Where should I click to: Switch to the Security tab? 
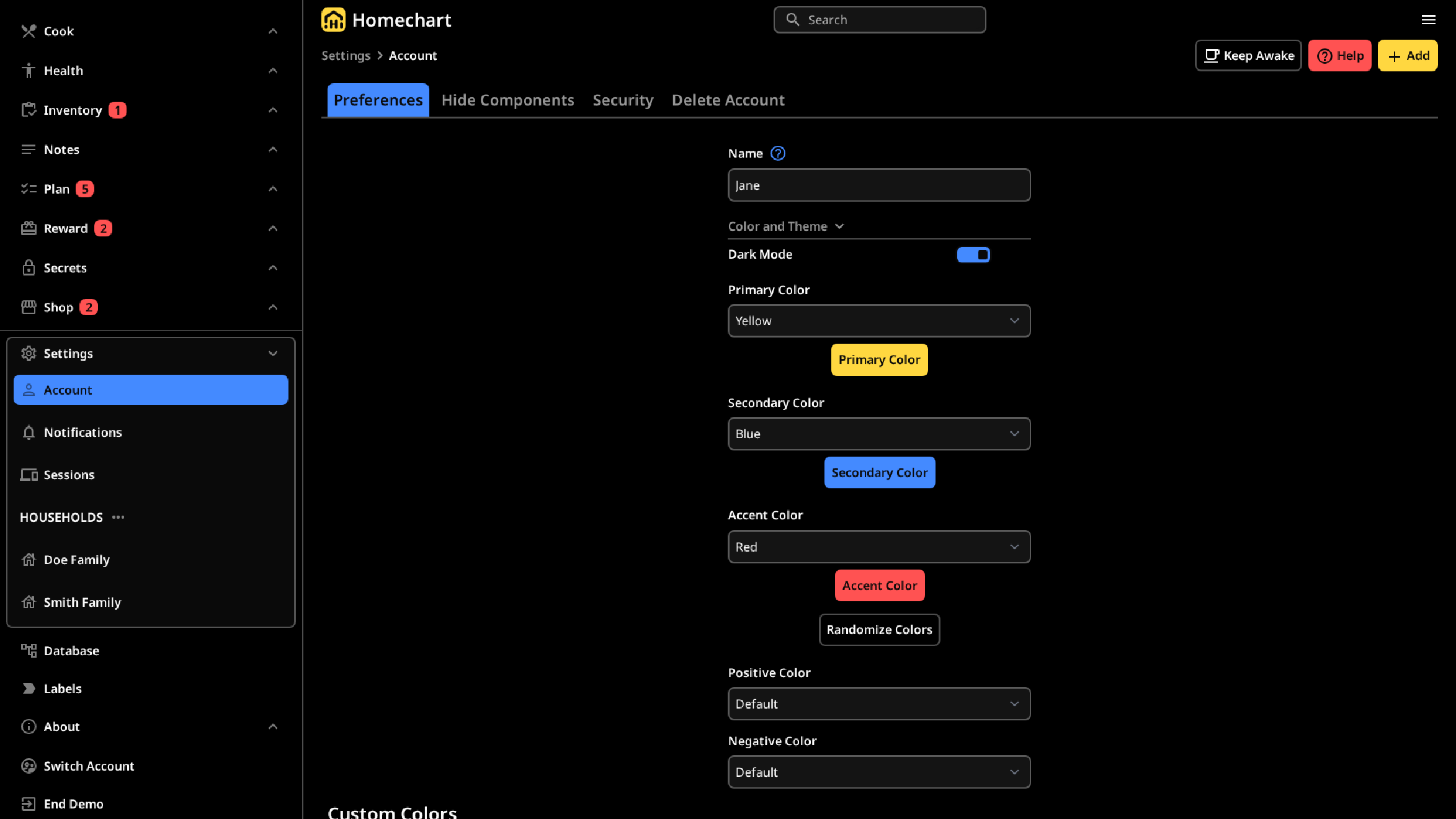point(623,100)
